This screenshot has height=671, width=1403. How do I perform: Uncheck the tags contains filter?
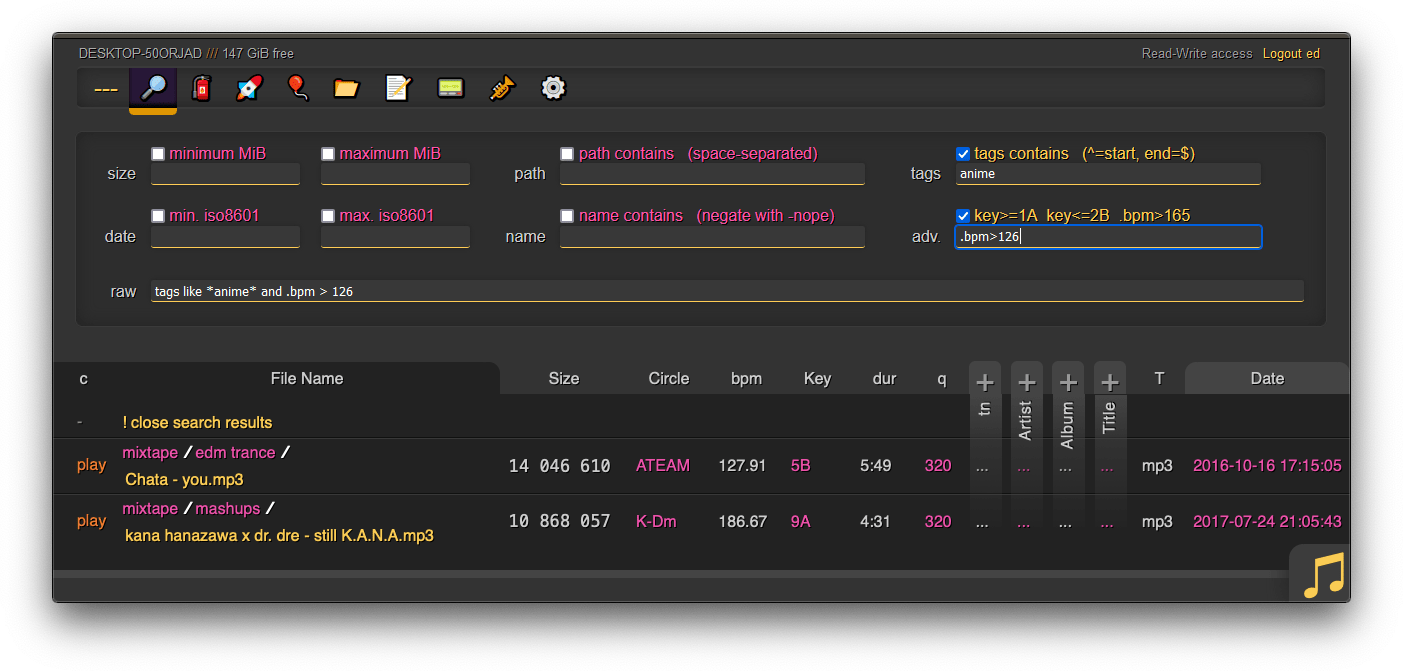pyautogui.click(x=963, y=153)
